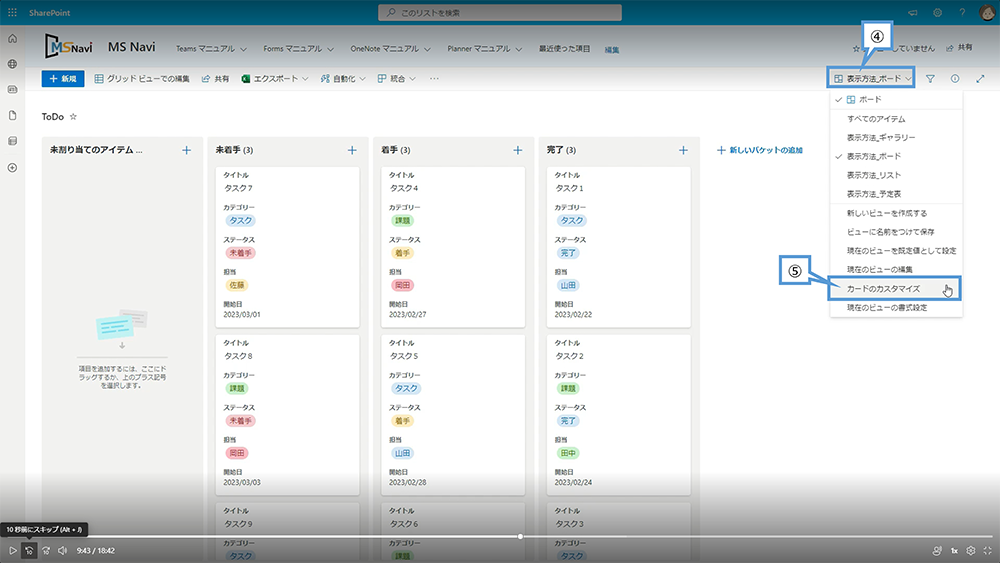1000x563 pixels.
Task: Add item to 着手 bucket with plus
Action: (x=518, y=150)
